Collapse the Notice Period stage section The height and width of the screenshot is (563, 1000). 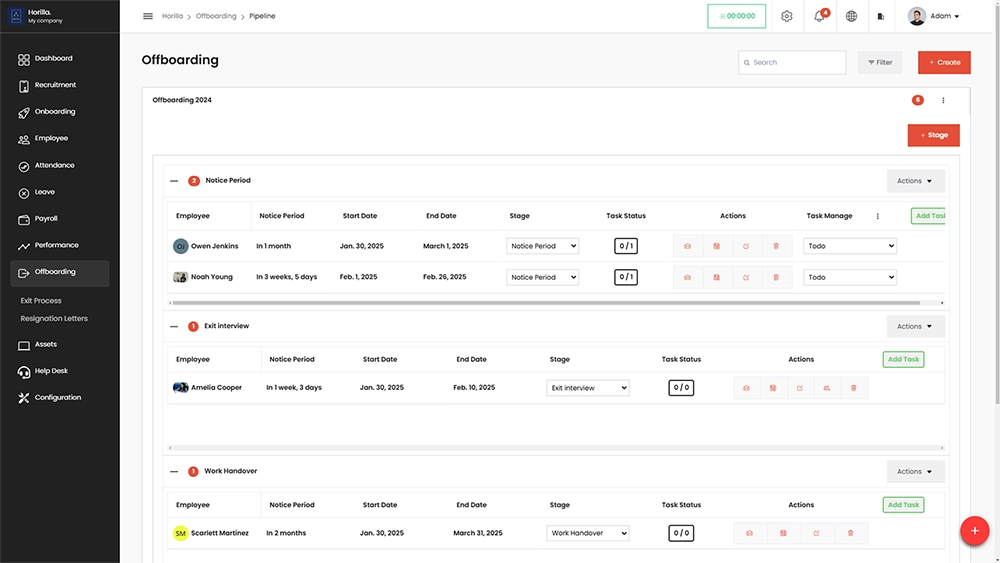coord(174,181)
